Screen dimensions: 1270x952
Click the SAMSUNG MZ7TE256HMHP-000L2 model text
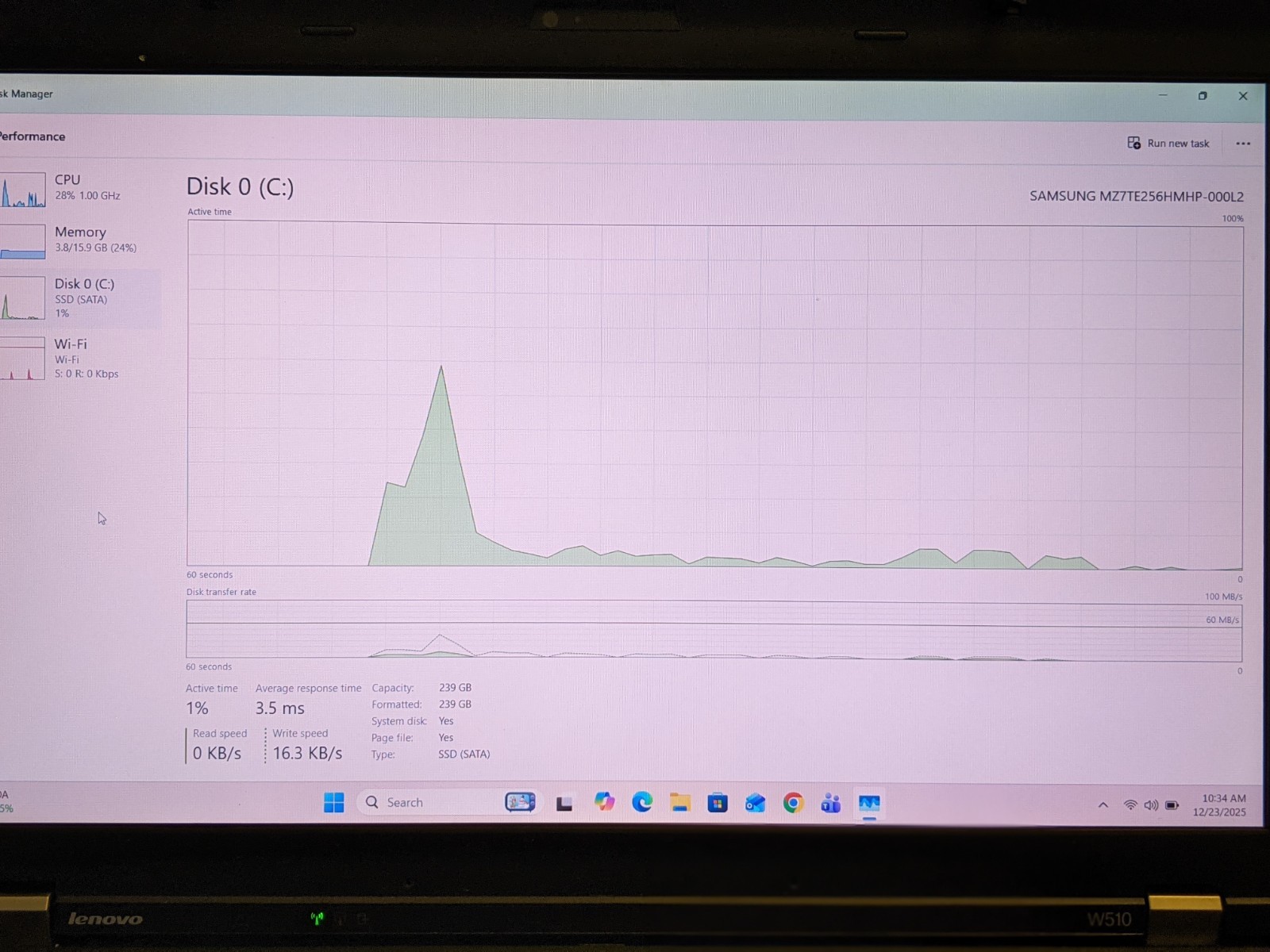tap(1137, 197)
